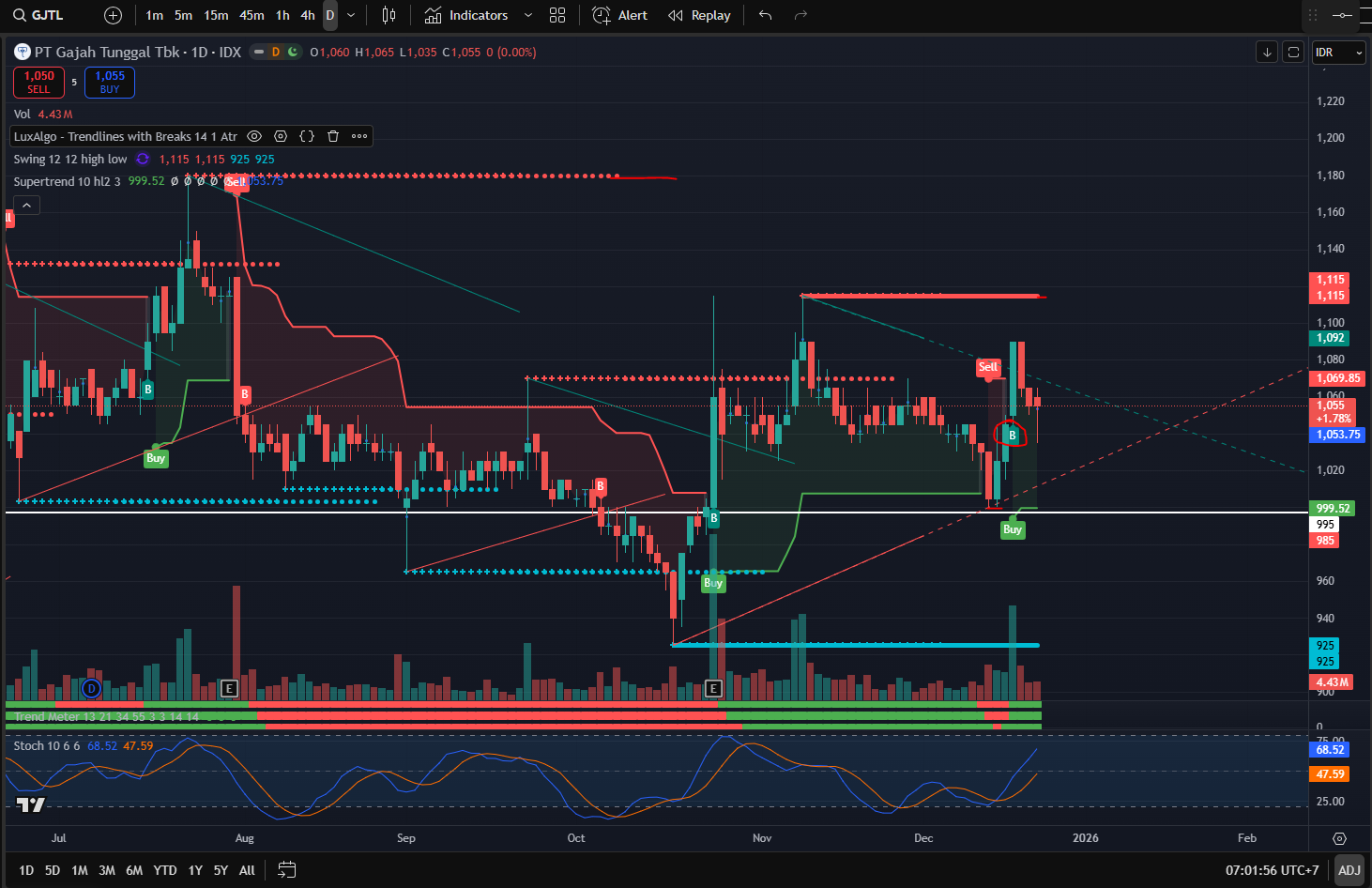The width and height of the screenshot is (1372, 888).
Task: Start bar Replay mode
Action: click(699, 15)
